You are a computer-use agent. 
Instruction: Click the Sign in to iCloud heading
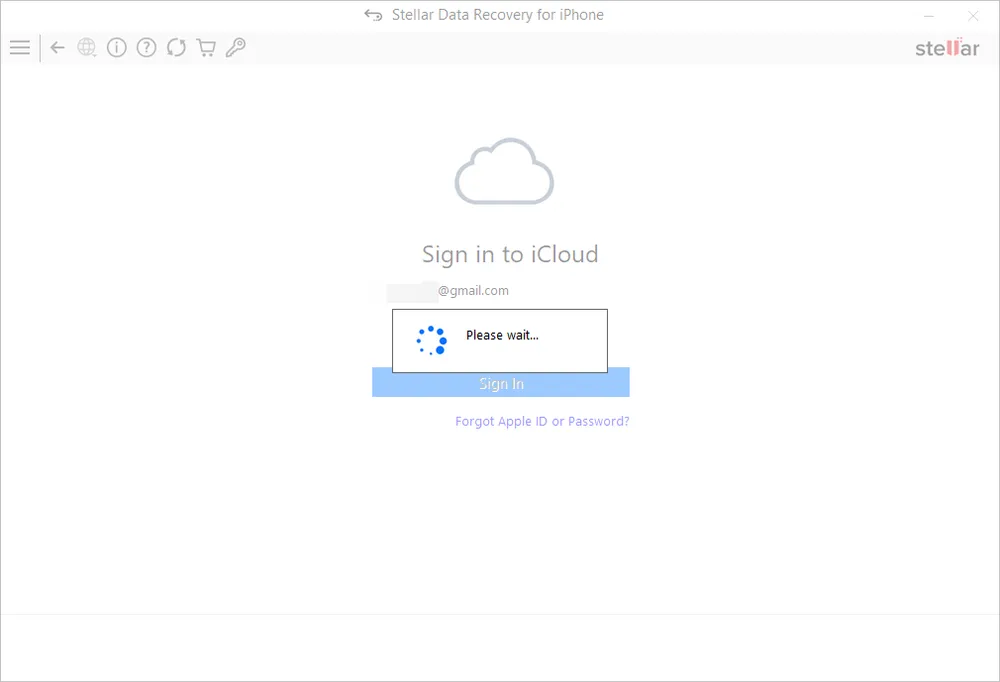tap(510, 255)
